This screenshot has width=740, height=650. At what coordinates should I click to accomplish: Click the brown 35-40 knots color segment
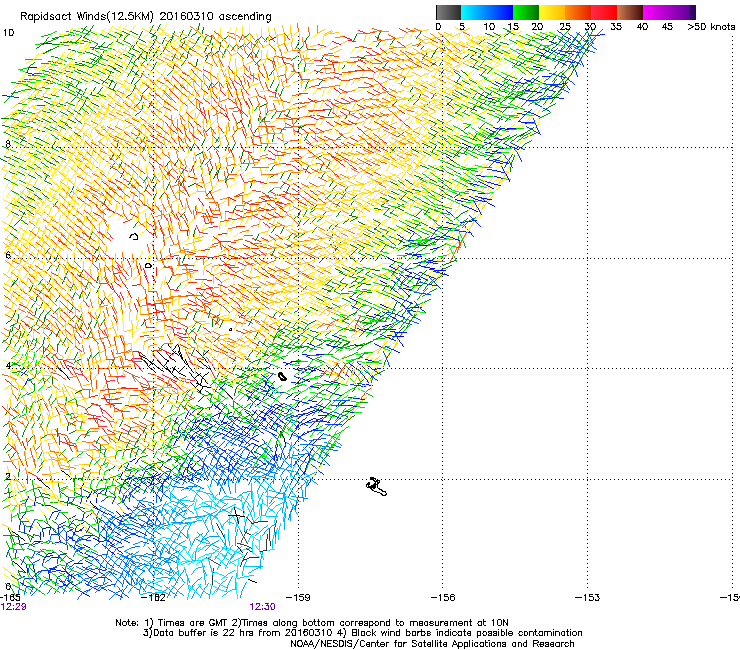click(x=630, y=12)
